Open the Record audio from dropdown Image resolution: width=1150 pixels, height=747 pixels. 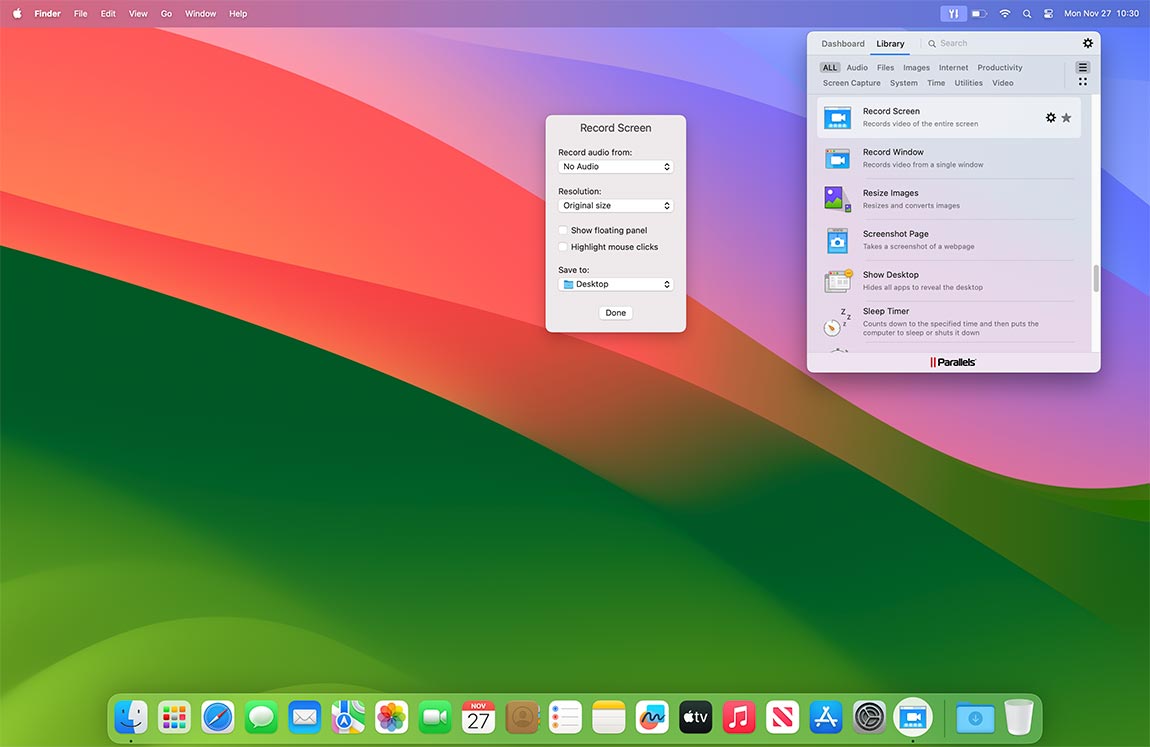coord(615,166)
